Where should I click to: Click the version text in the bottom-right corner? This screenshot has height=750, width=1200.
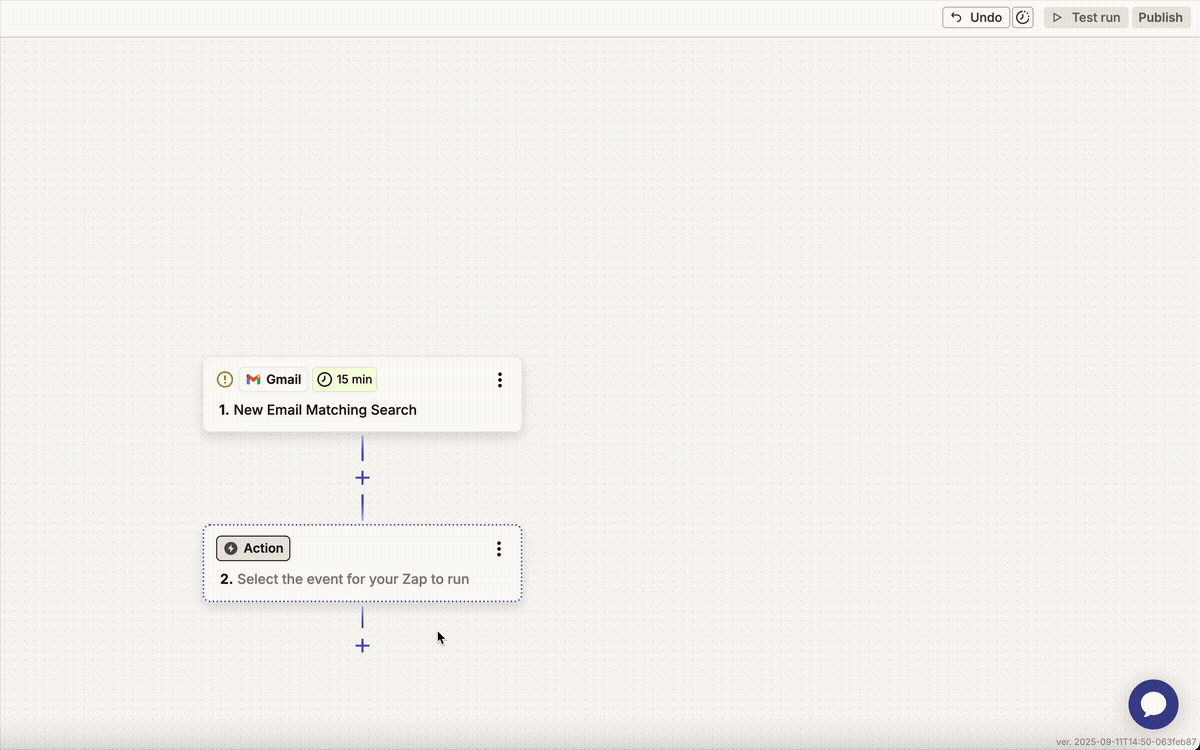pos(1125,742)
